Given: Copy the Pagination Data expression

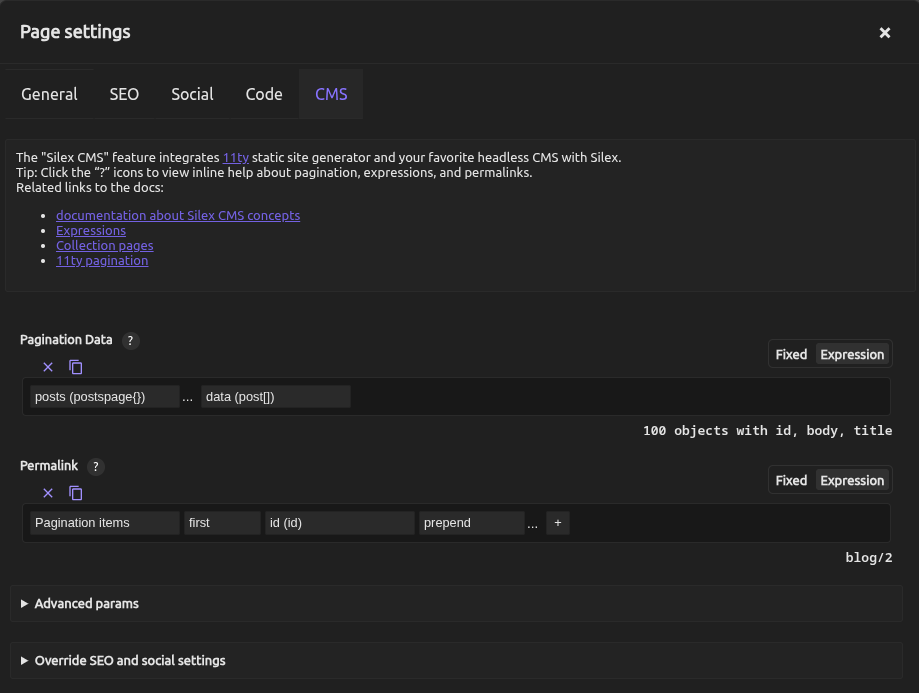Looking at the screenshot, I should tap(76, 367).
